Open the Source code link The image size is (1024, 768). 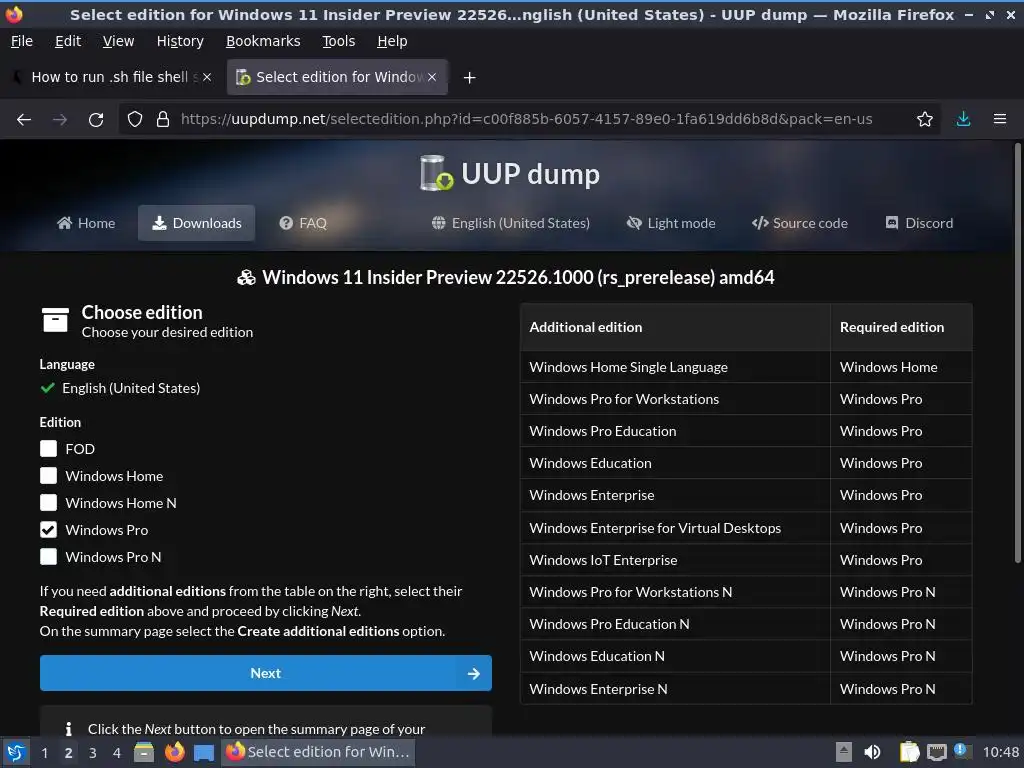click(x=799, y=223)
